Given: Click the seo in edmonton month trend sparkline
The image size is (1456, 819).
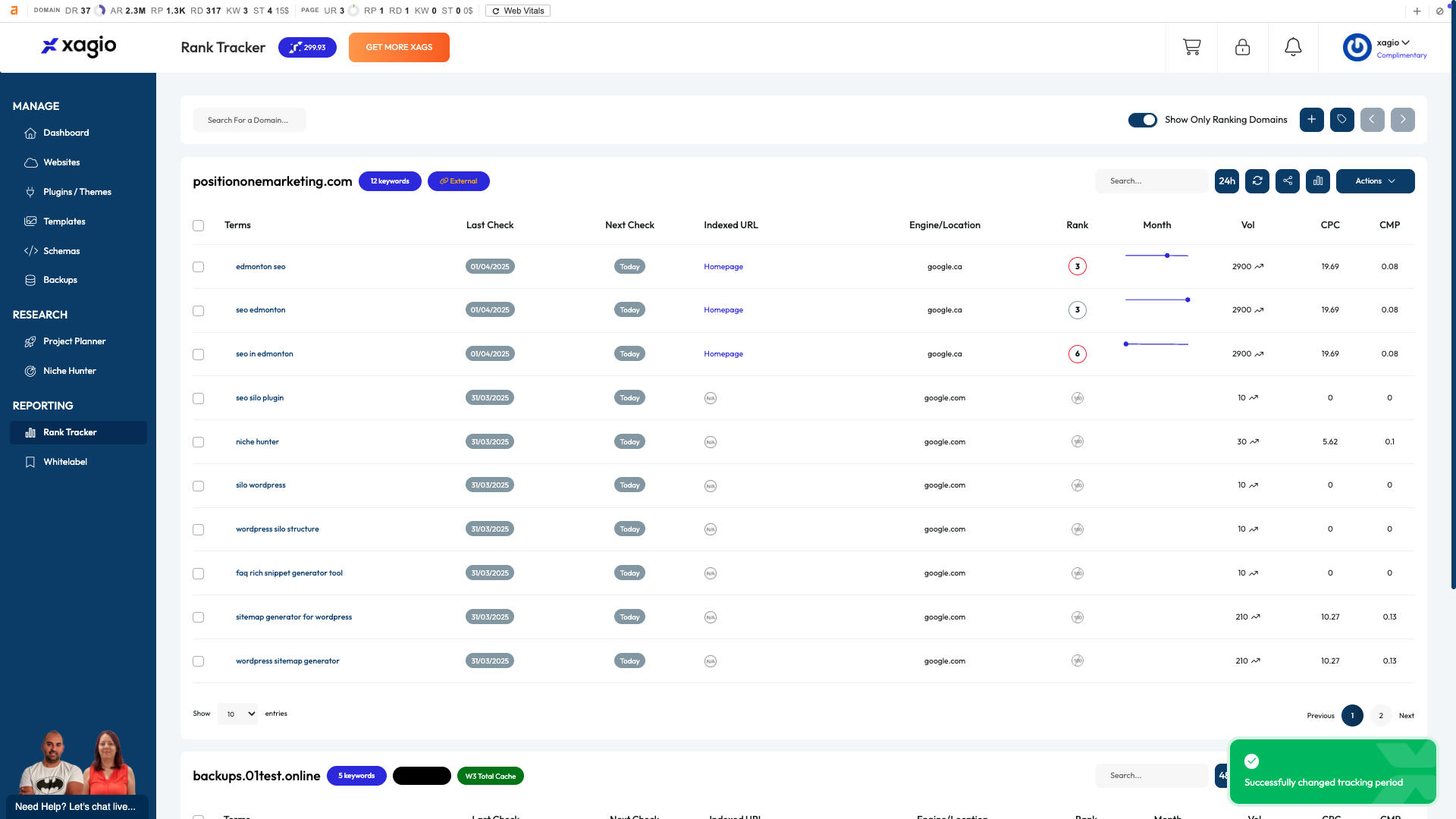Looking at the screenshot, I should pyautogui.click(x=1156, y=344).
